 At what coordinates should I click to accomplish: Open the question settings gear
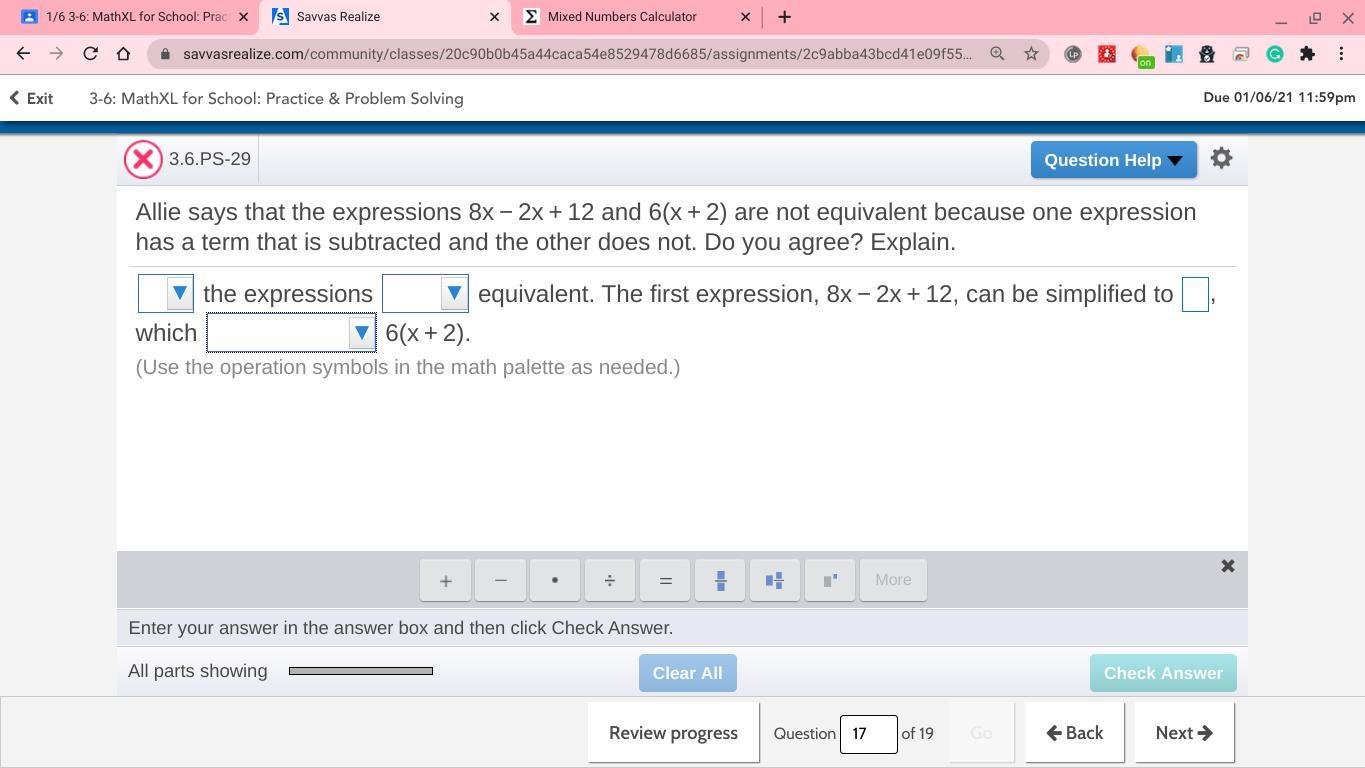pos(1221,158)
